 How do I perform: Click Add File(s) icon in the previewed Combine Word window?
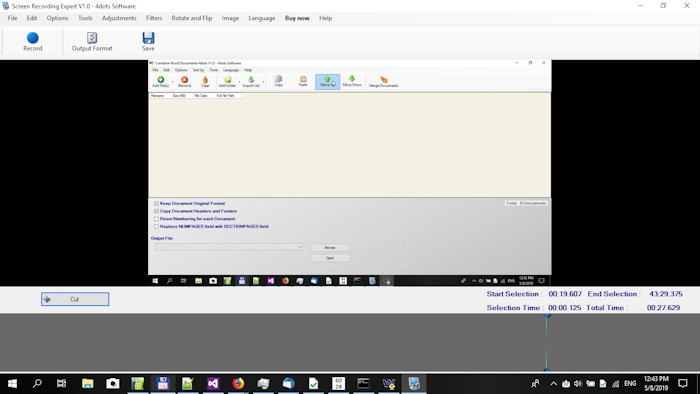point(161,80)
